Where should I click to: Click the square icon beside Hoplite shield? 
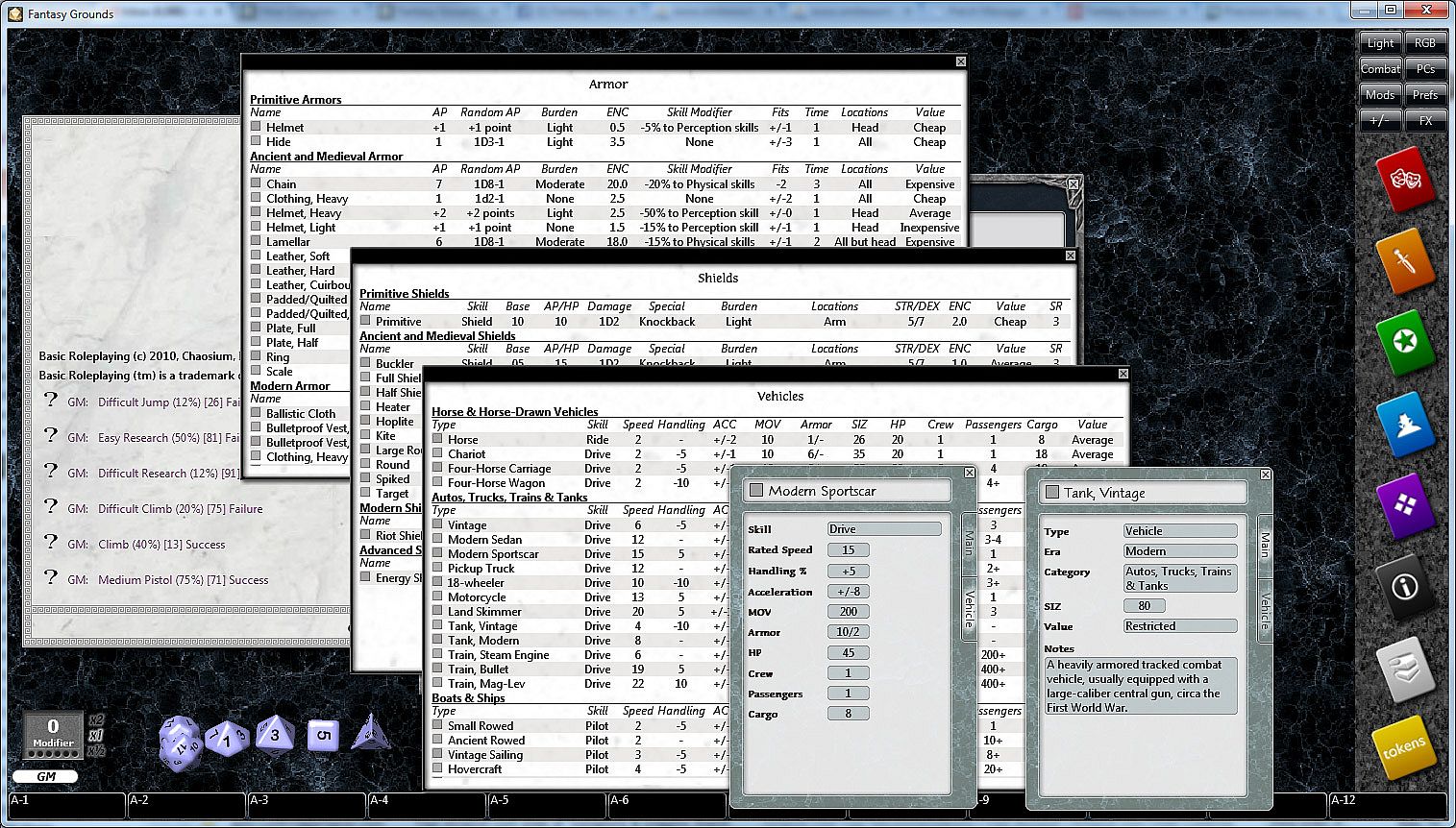(x=366, y=421)
